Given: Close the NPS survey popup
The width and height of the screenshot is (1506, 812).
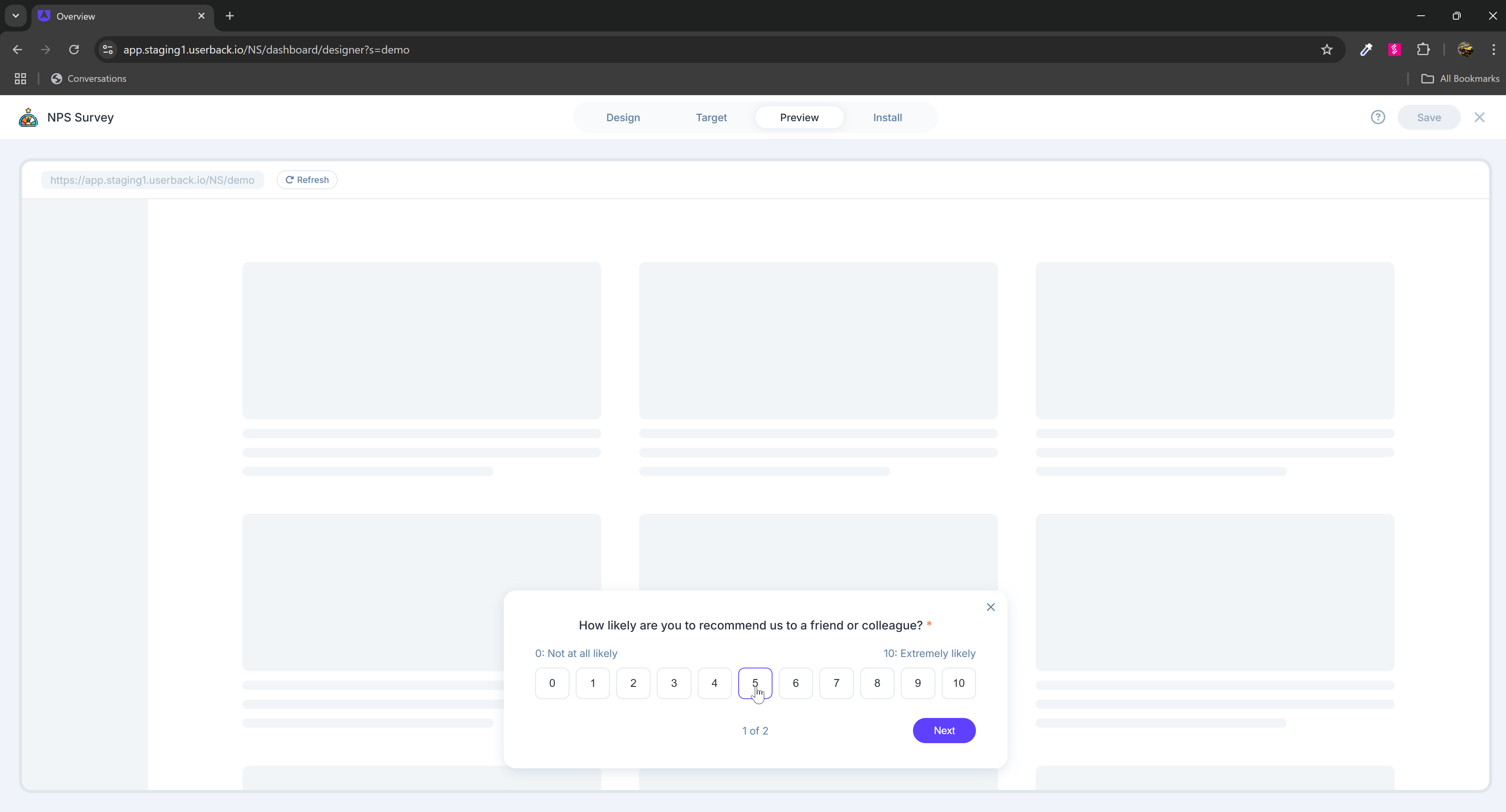Looking at the screenshot, I should 990,607.
